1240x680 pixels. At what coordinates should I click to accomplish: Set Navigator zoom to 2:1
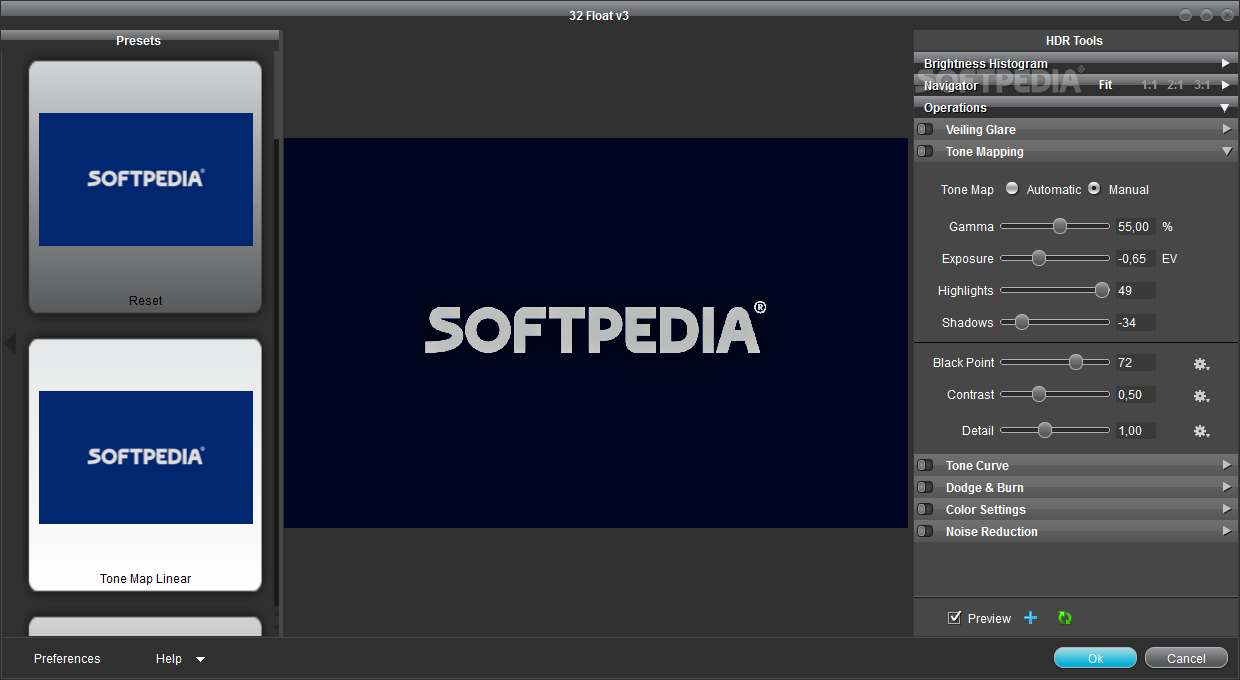tap(1175, 85)
